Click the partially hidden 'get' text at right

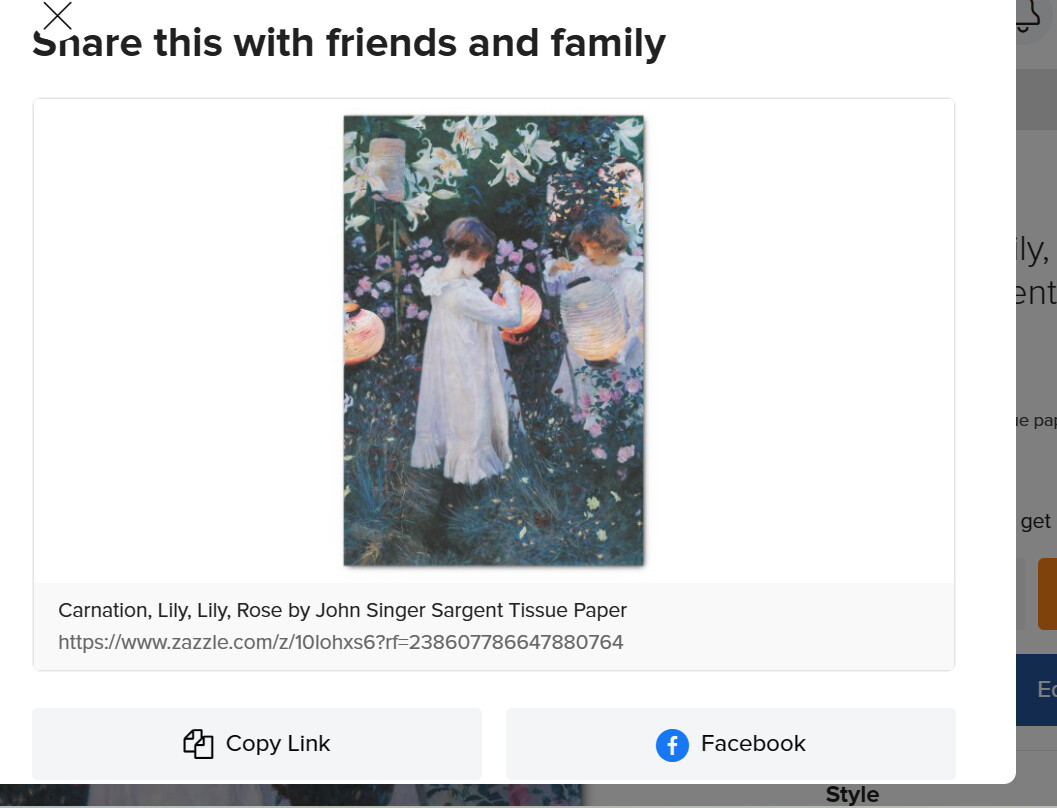click(x=1035, y=522)
